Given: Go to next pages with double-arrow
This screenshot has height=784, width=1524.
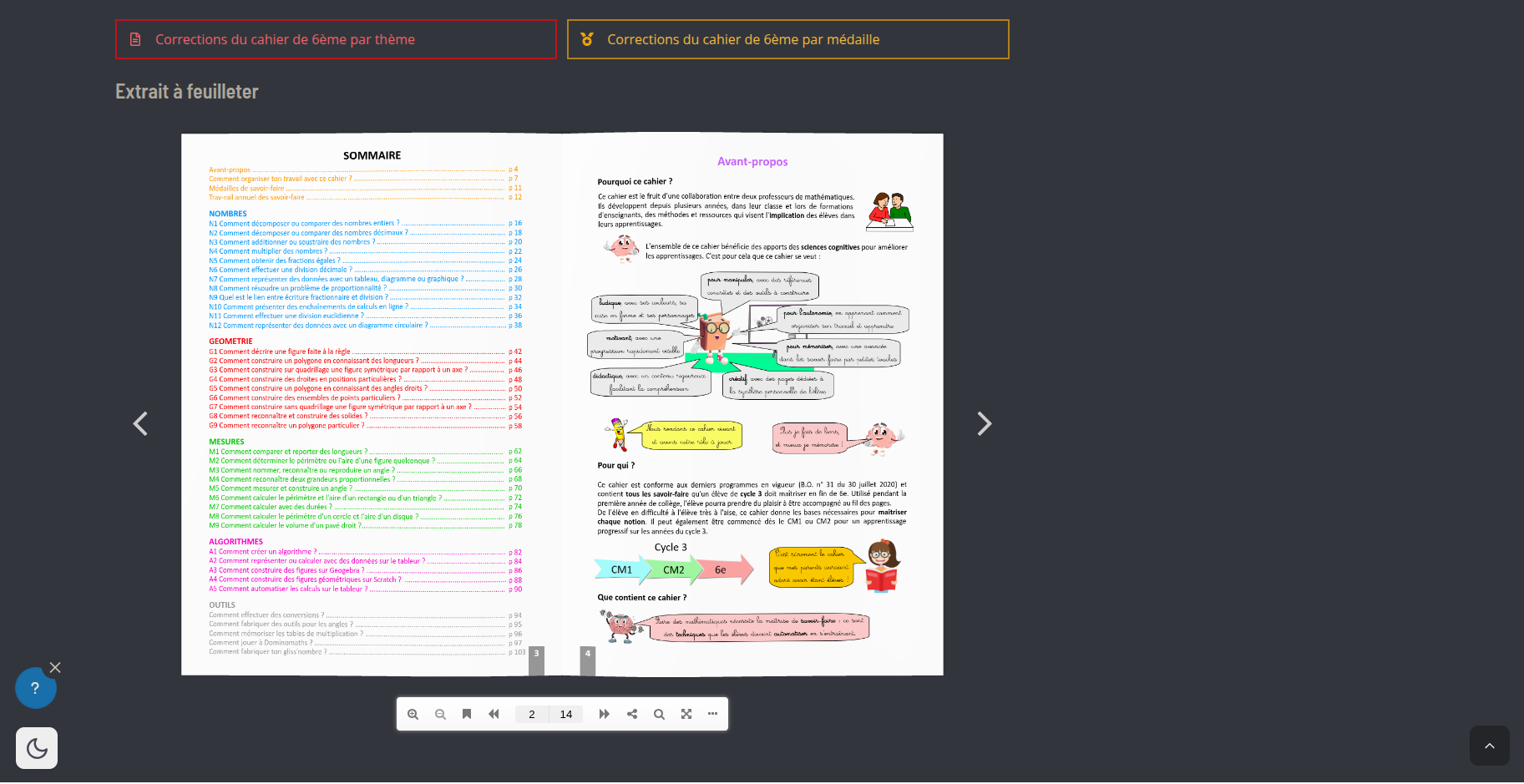Looking at the screenshot, I should (x=604, y=714).
